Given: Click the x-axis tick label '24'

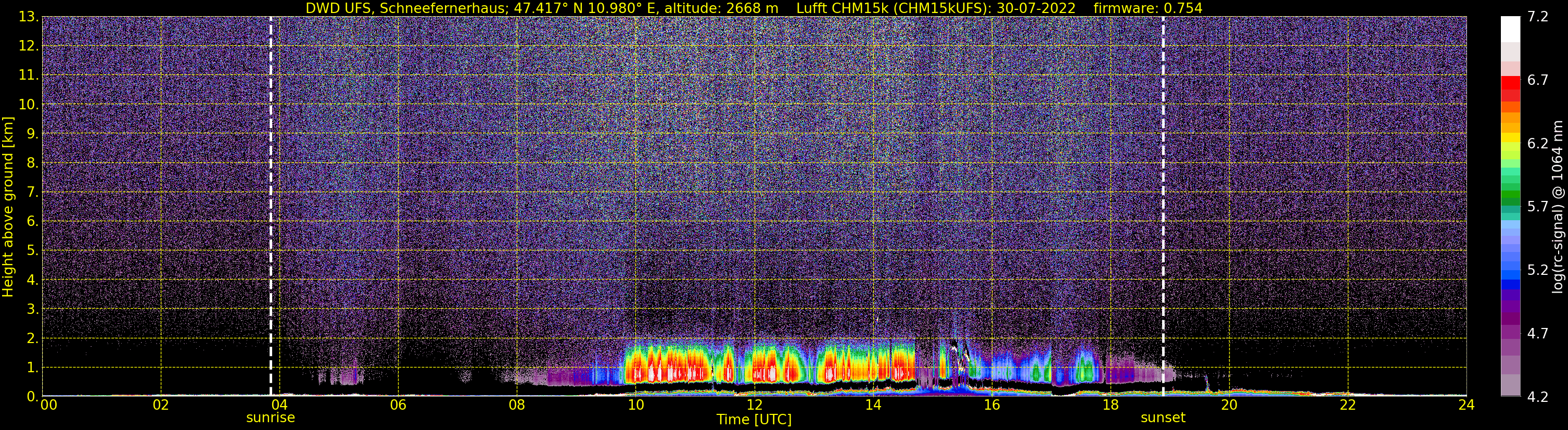Looking at the screenshot, I should point(1467,405).
